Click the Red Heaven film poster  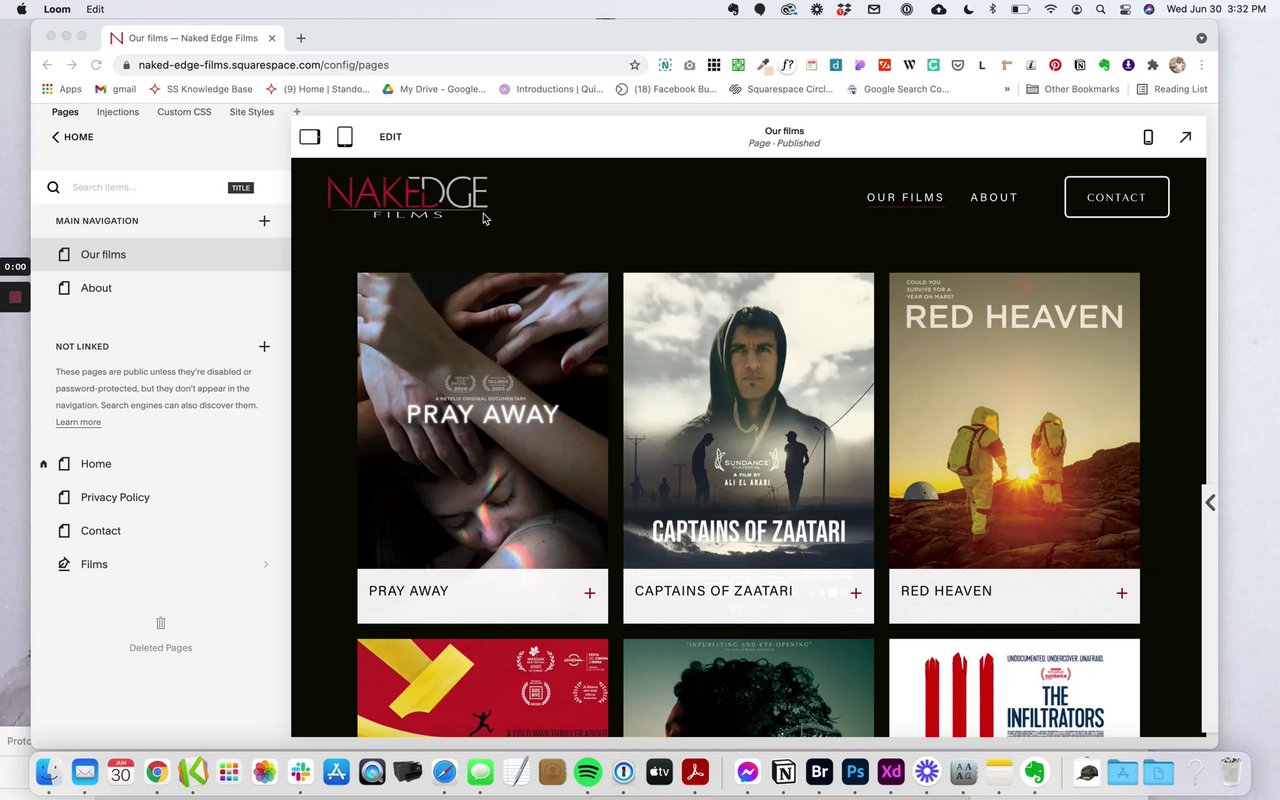1015,421
